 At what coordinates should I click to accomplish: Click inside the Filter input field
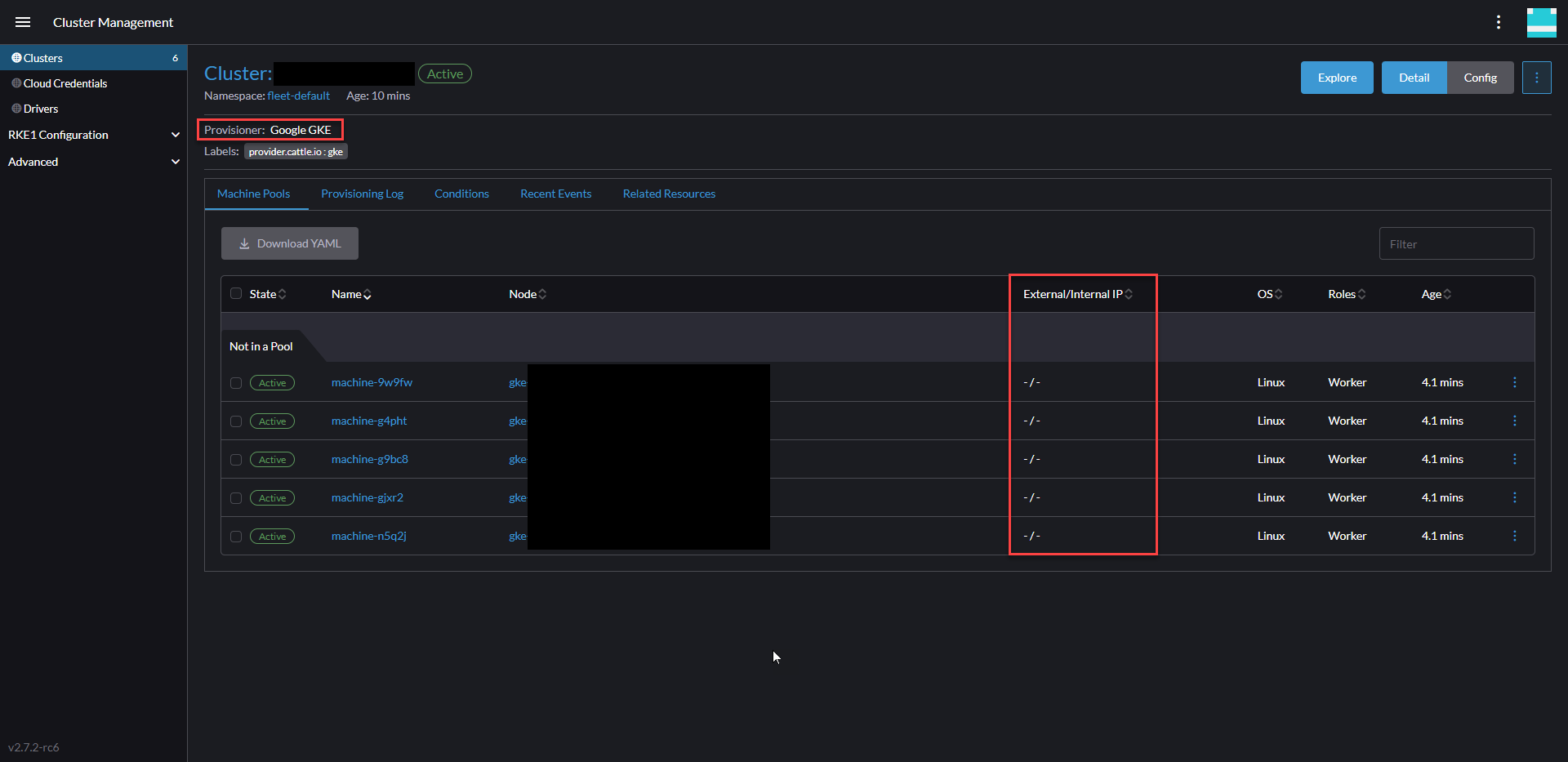[1457, 243]
